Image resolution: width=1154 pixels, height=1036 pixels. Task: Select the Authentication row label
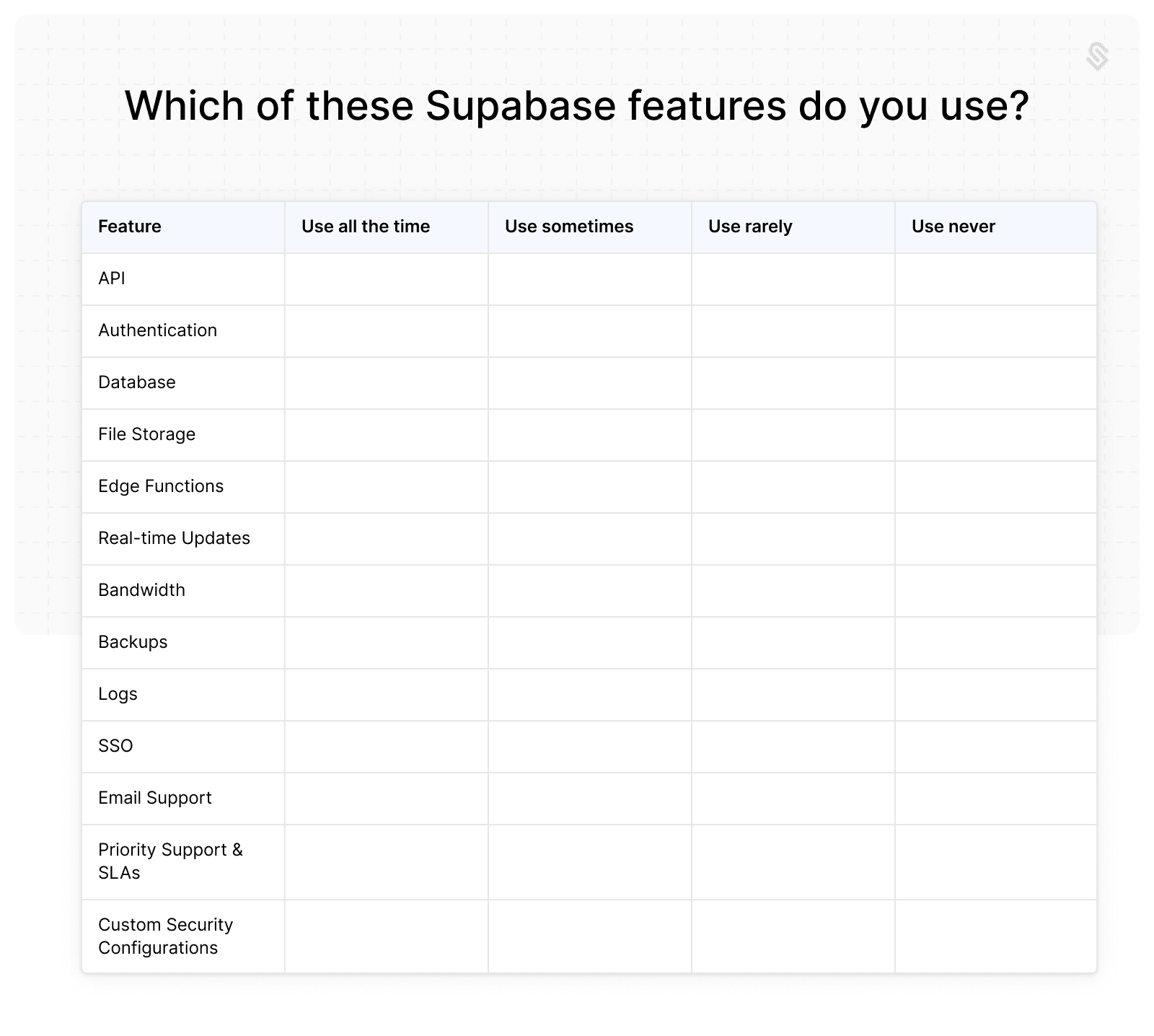(x=157, y=330)
